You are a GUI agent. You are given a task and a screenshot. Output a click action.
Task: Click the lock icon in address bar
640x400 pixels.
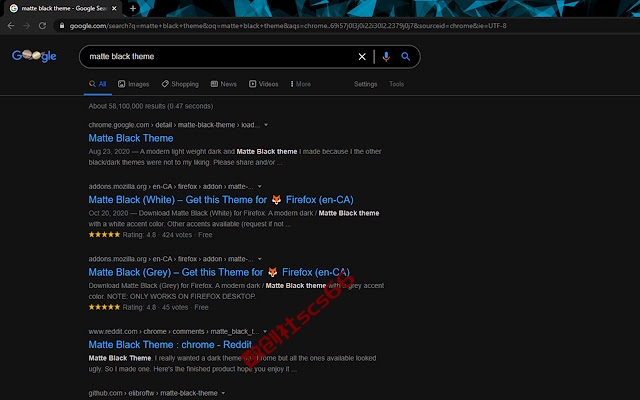point(62,26)
